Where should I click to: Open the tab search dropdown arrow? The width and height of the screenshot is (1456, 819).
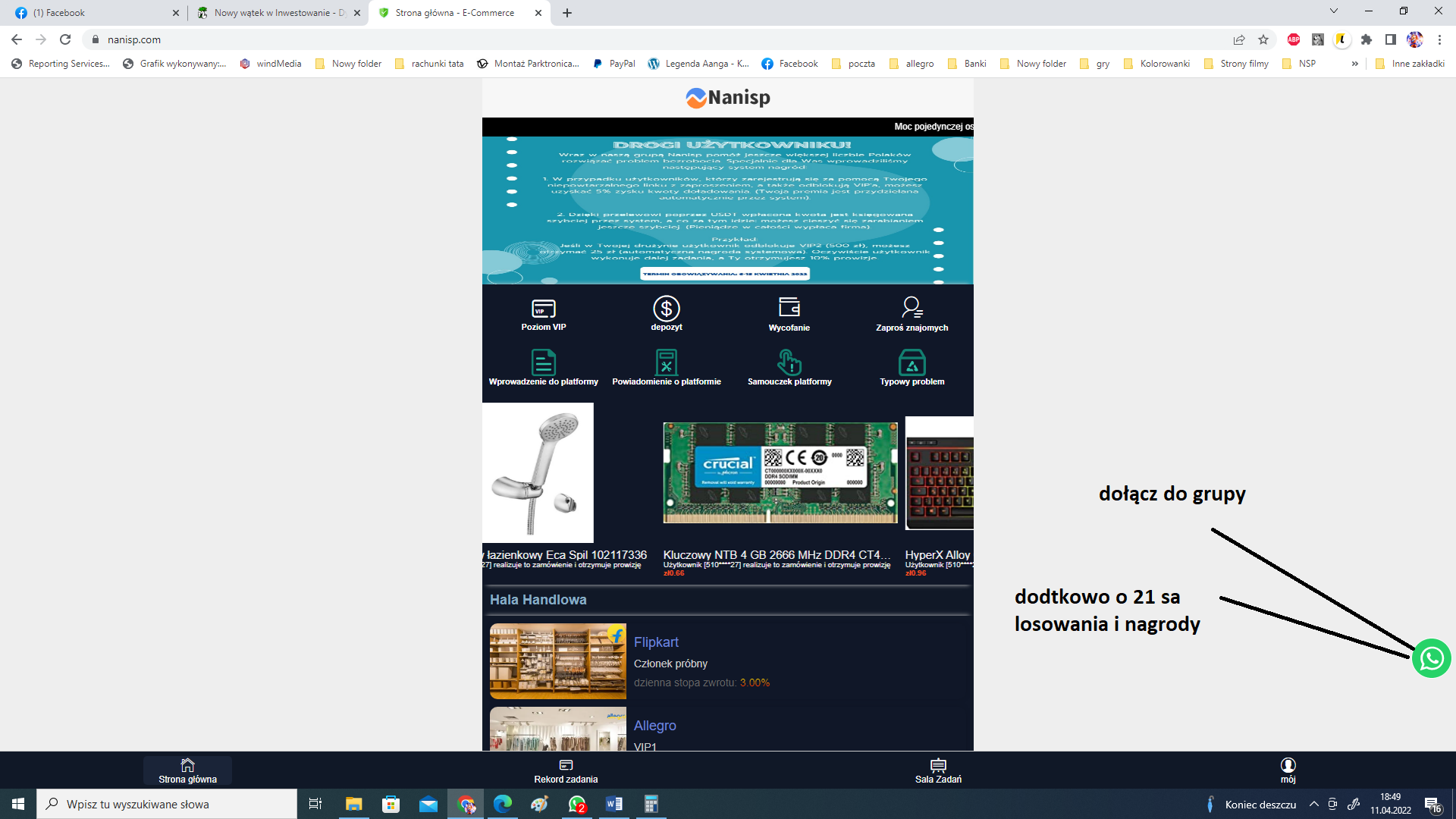pos(1334,11)
